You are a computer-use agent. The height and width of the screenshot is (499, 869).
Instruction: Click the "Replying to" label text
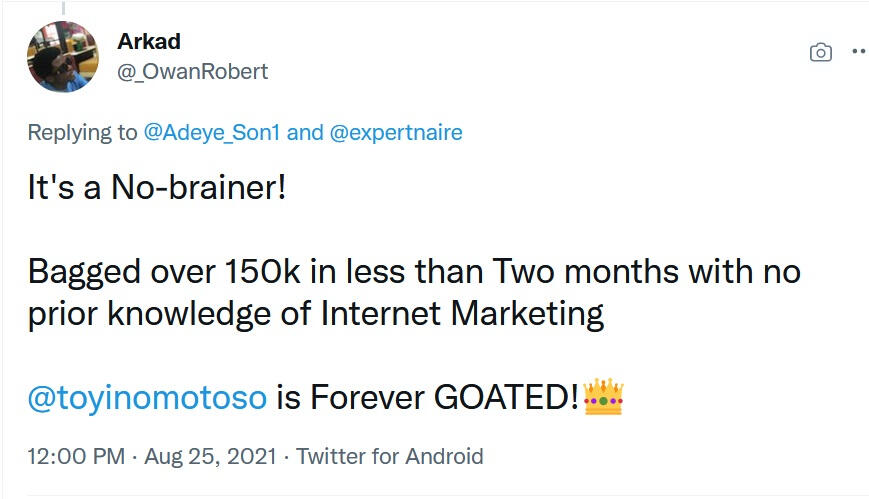click(x=83, y=133)
